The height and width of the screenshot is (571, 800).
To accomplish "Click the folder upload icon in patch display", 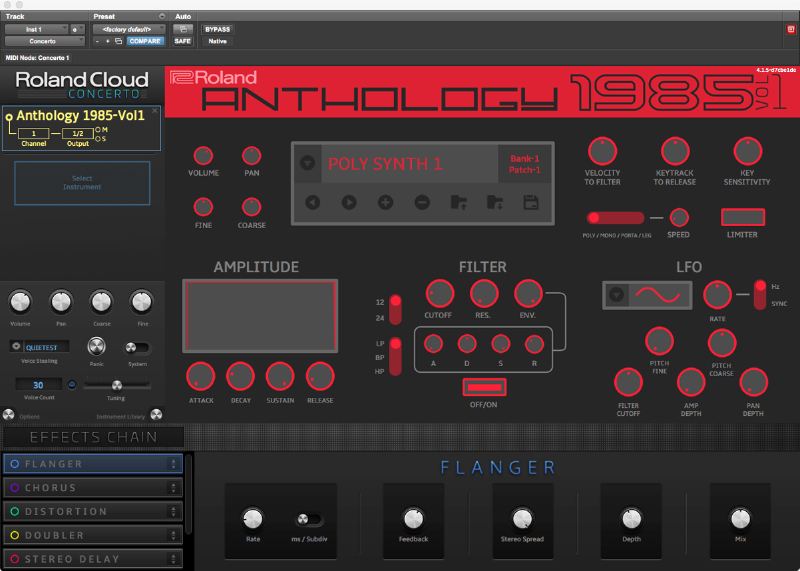I will 459,203.
